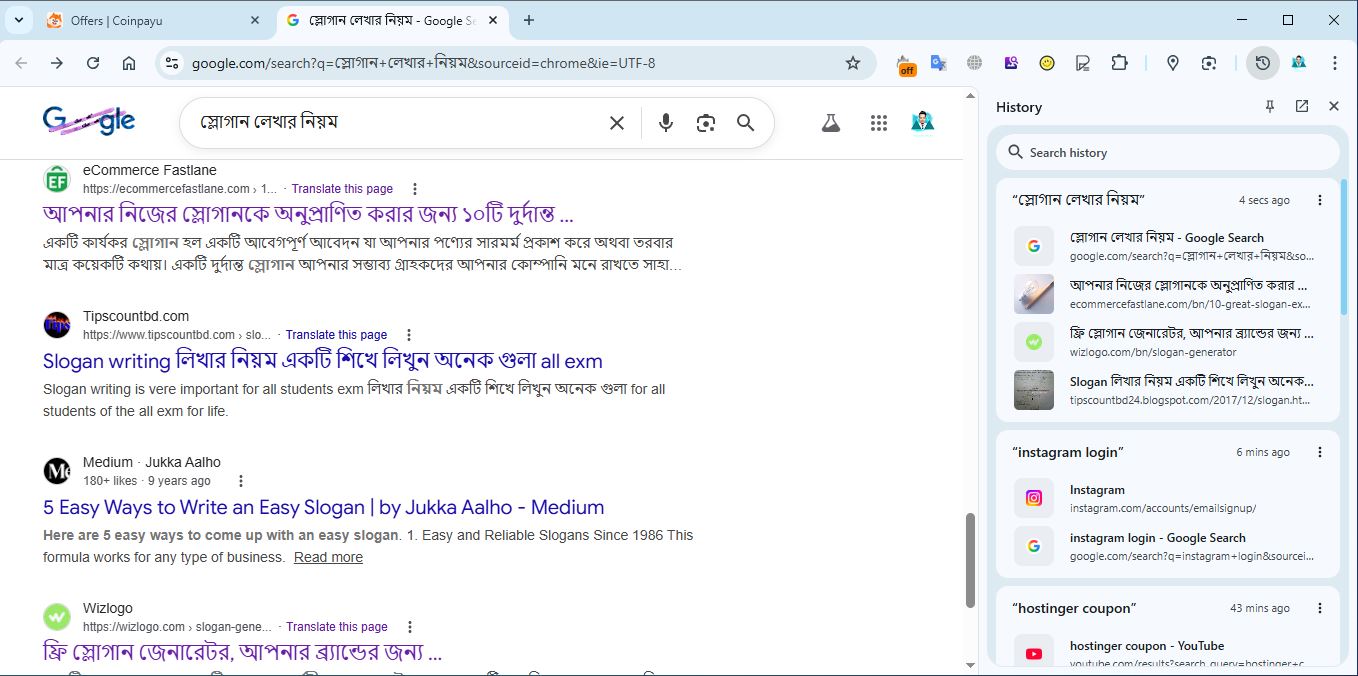Clear the search query with X
1358x676 pixels.
[x=617, y=123]
